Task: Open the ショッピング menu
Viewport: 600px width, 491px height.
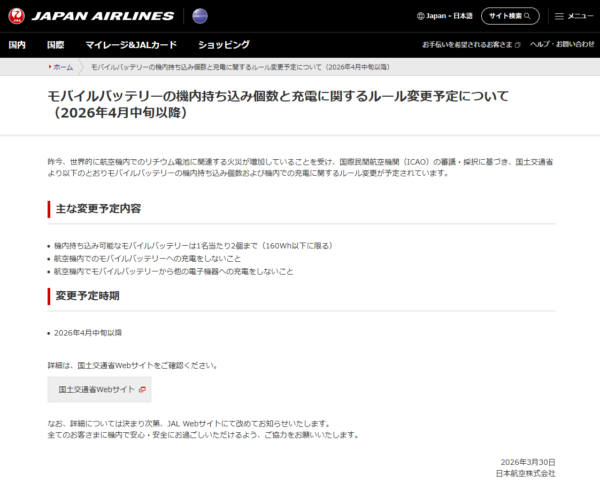Action: coord(223,45)
